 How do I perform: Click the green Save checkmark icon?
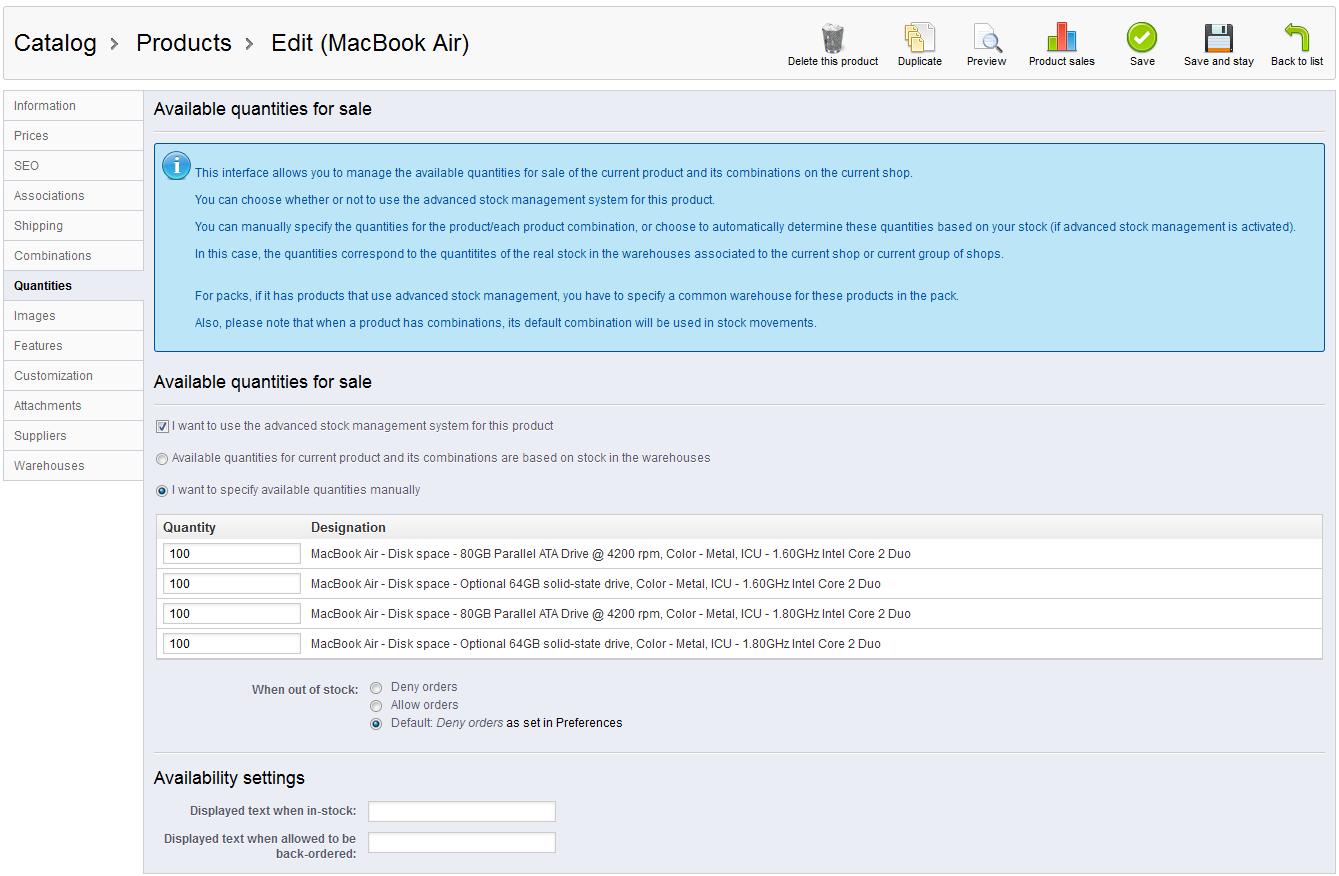1142,39
